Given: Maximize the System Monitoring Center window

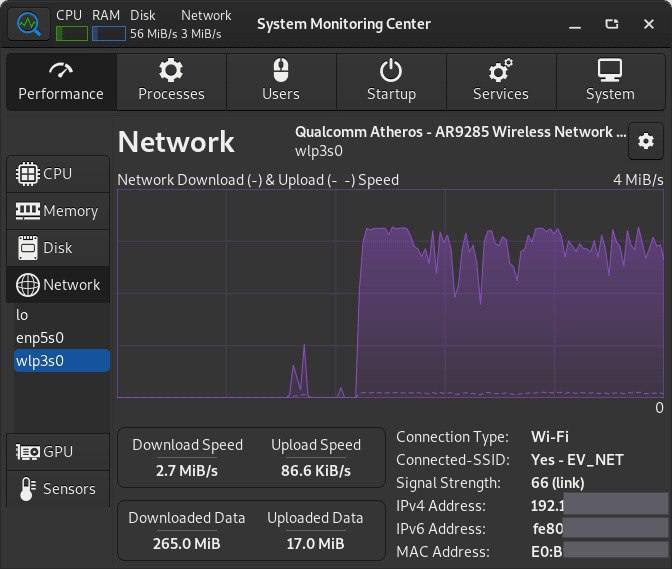Looking at the screenshot, I should pos(612,24).
